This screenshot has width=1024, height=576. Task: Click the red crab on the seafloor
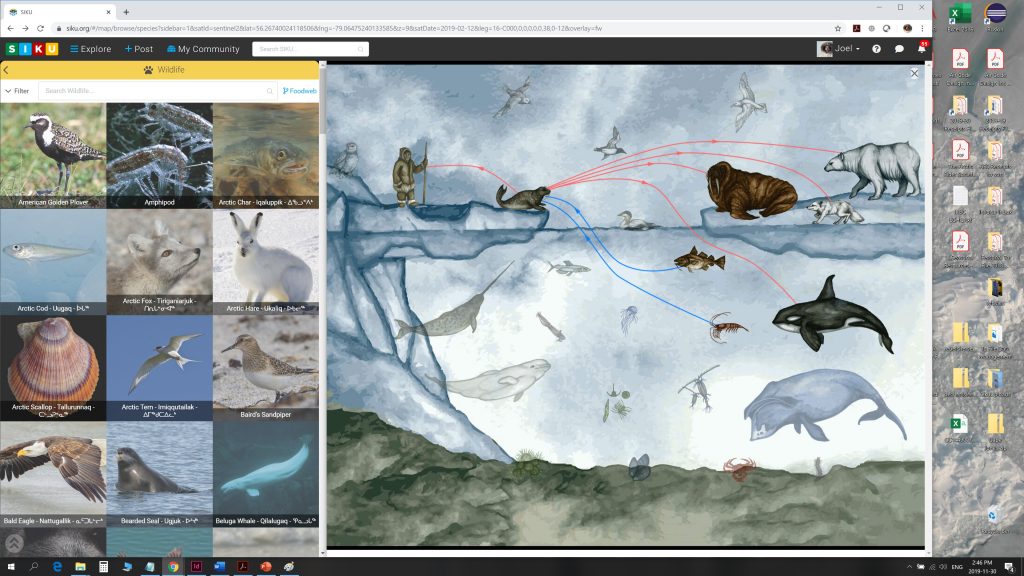(739, 468)
